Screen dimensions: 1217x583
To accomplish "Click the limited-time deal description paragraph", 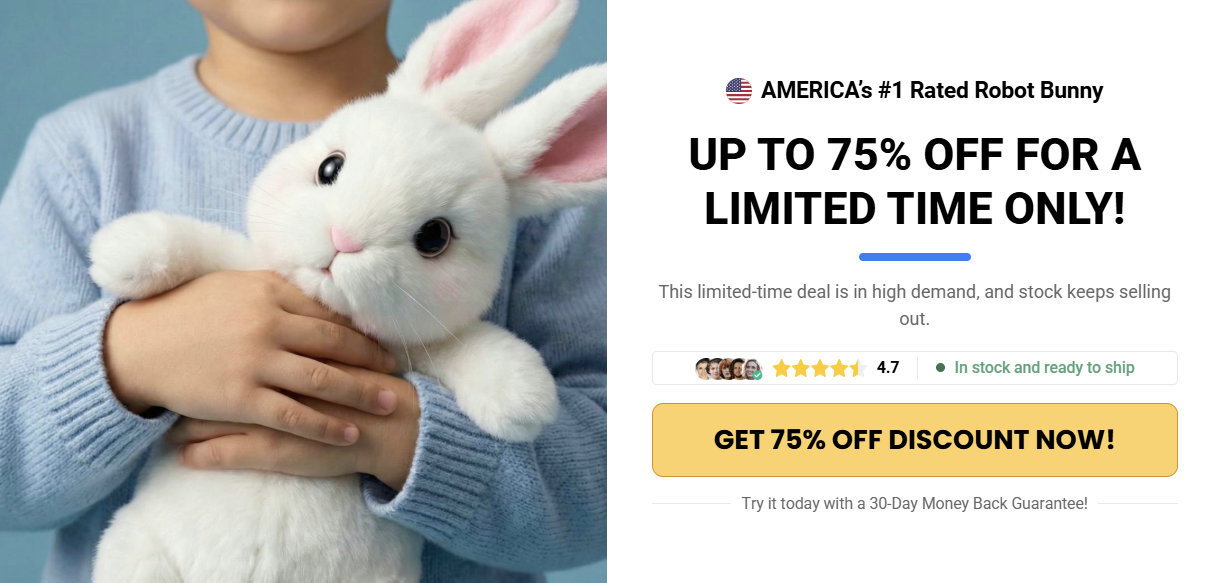I will point(914,305).
